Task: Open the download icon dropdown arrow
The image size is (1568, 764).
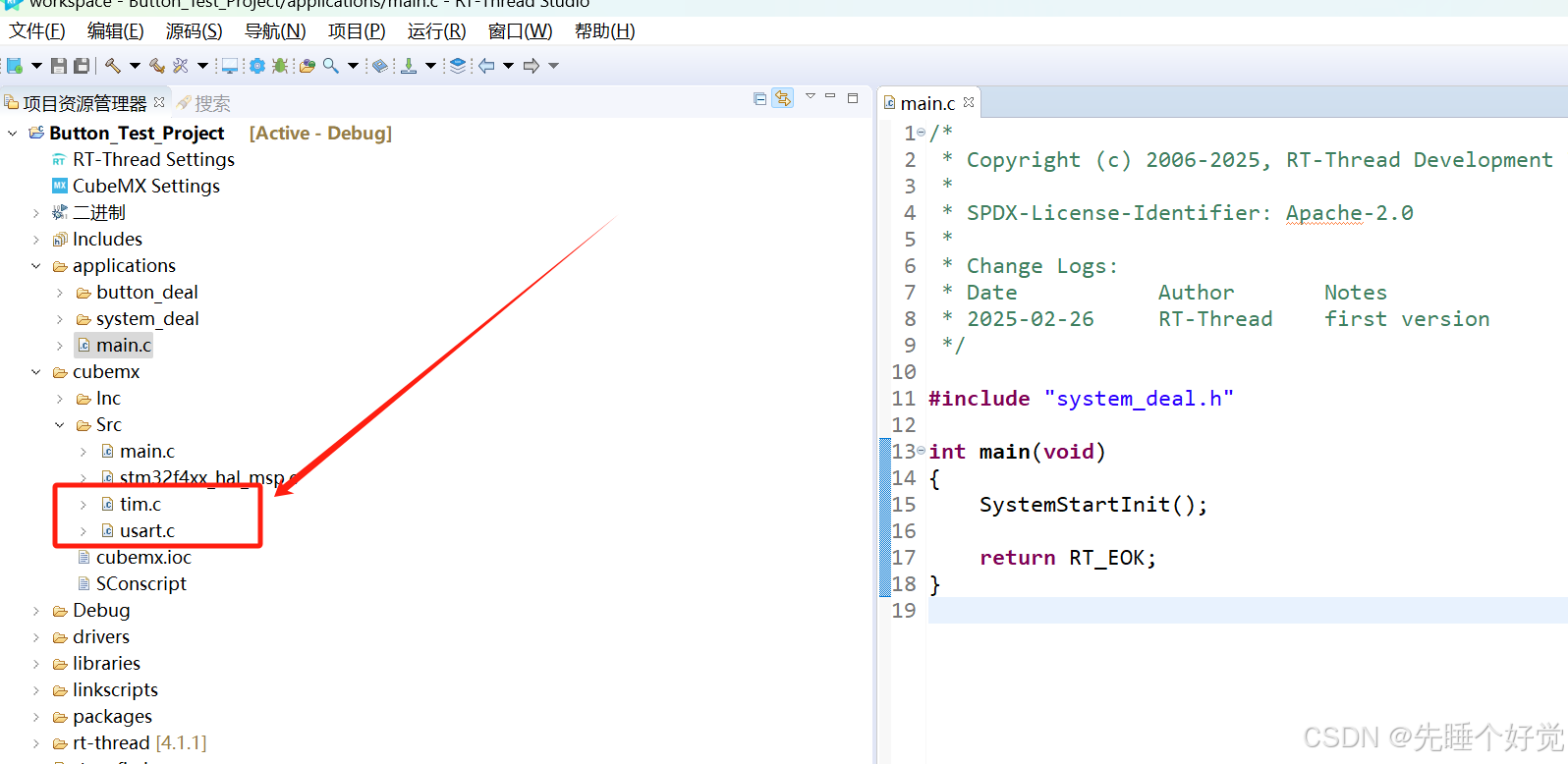Action: [x=430, y=66]
